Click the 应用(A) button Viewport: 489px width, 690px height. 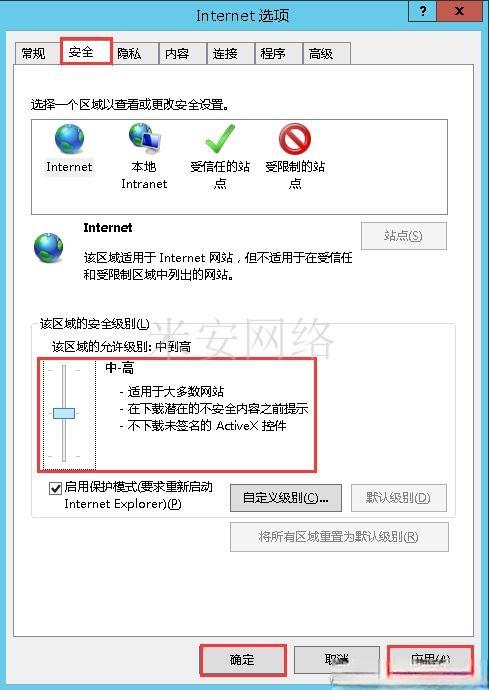(x=430, y=660)
